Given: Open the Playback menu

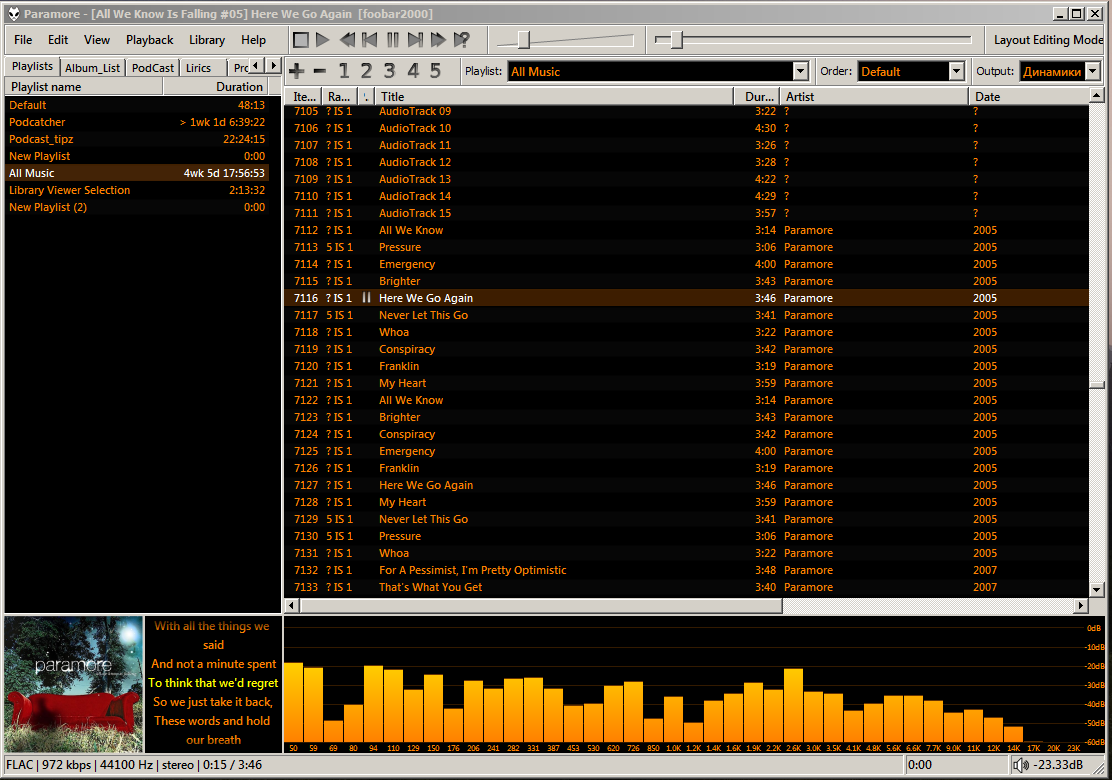Looking at the screenshot, I should (x=150, y=40).
